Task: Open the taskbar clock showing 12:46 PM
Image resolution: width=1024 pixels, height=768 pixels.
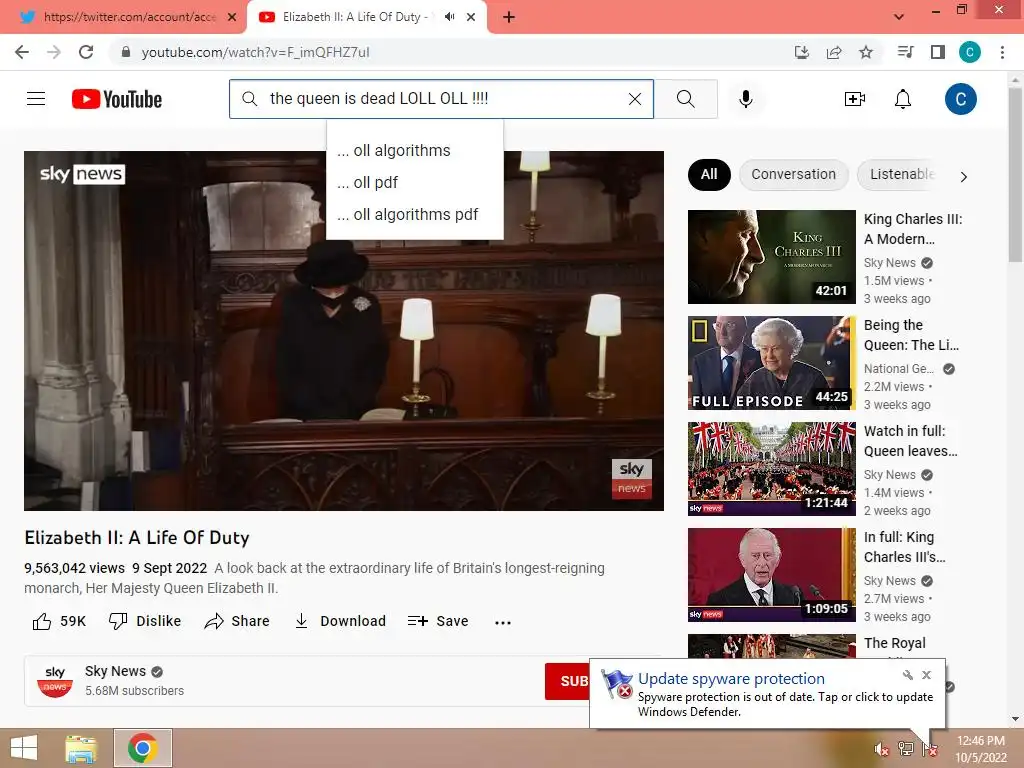Action: point(980,749)
